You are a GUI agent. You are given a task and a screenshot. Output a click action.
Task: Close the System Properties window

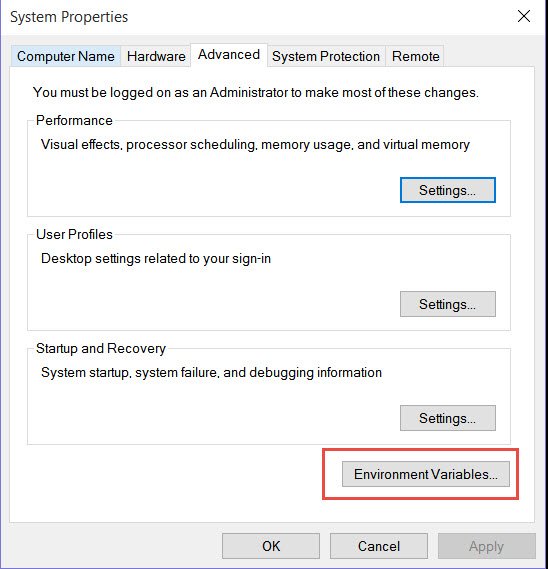pos(524,16)
